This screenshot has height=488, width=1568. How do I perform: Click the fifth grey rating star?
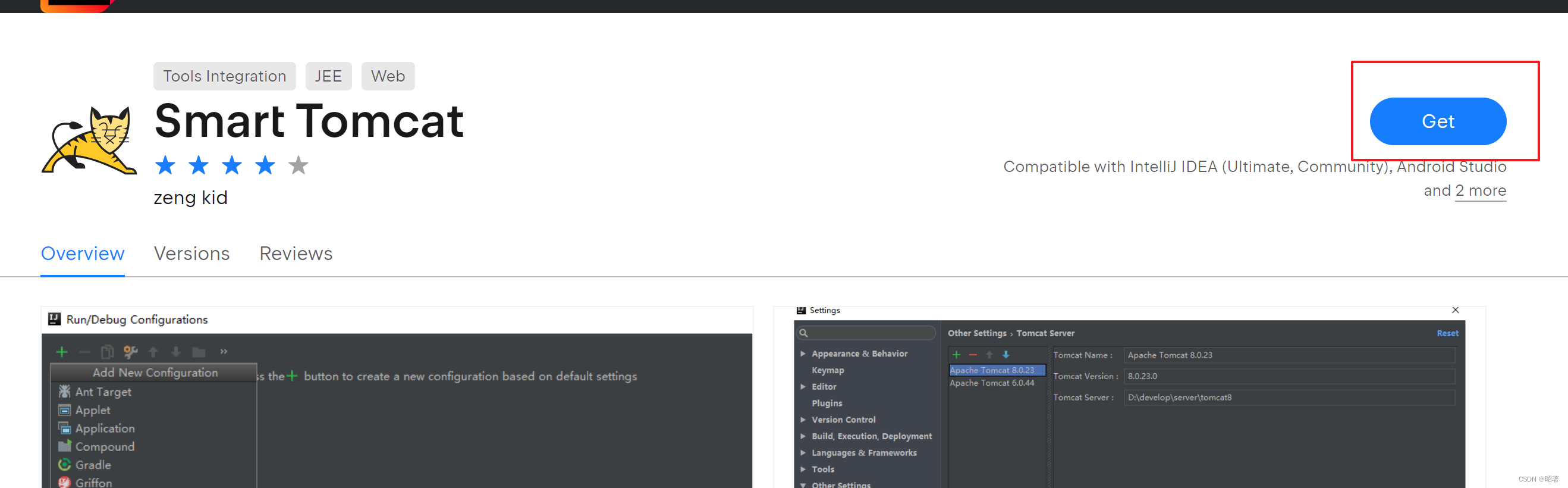(x=298, y=165)
